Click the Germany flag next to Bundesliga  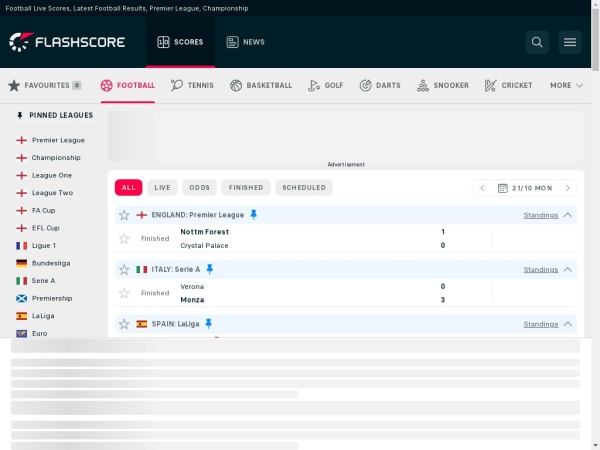click(x=21, y=263)
